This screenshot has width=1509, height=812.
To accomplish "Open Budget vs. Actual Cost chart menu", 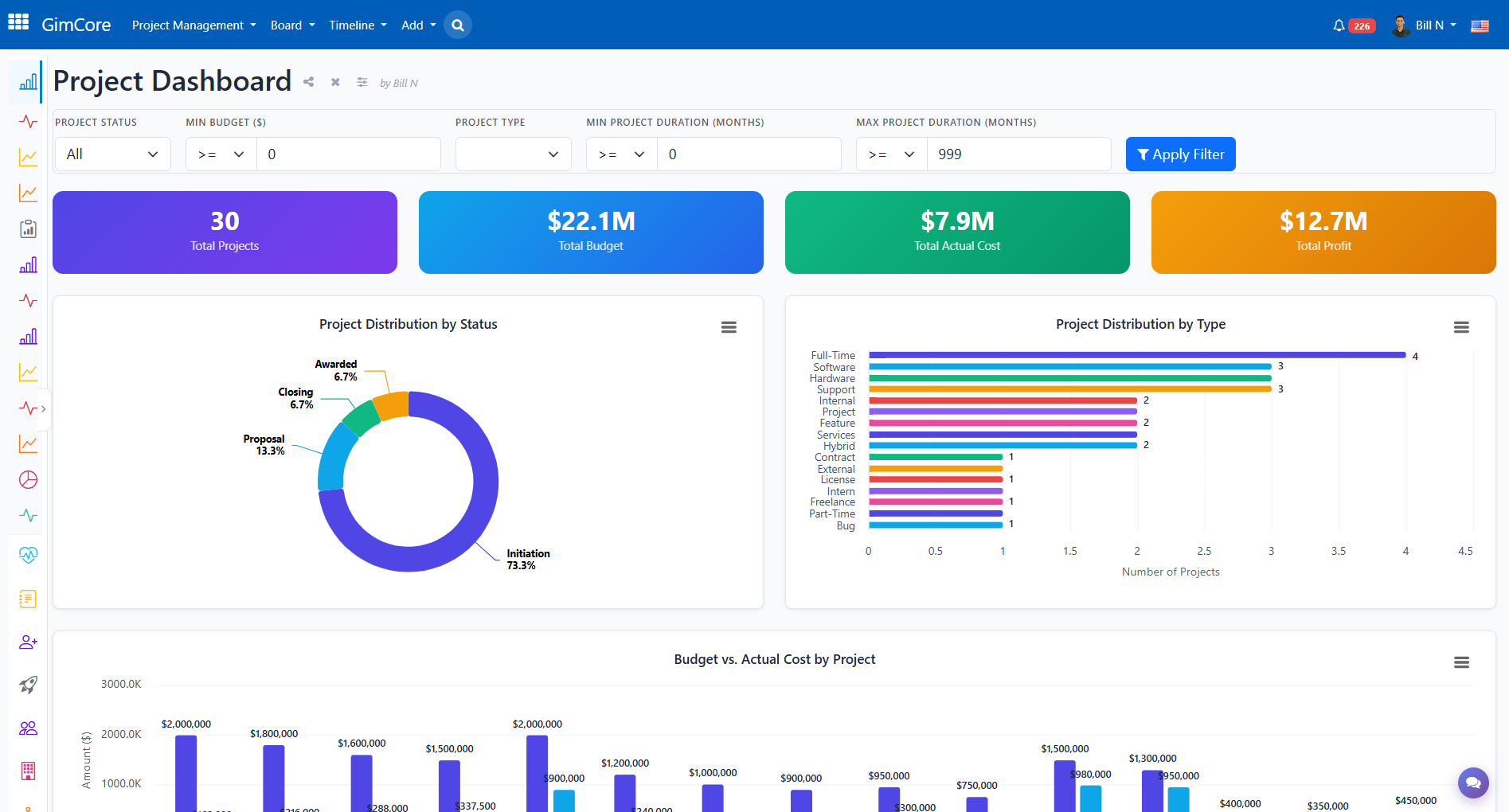I will click(1461, 662).
